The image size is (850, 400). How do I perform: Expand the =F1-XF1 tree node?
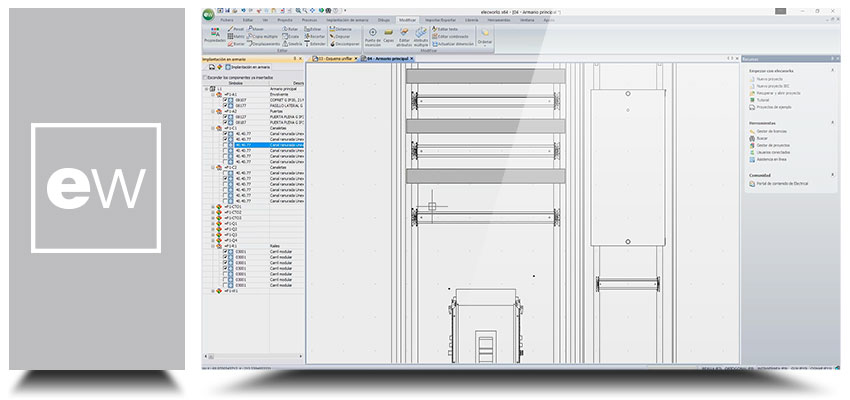[x=213, y=291]
